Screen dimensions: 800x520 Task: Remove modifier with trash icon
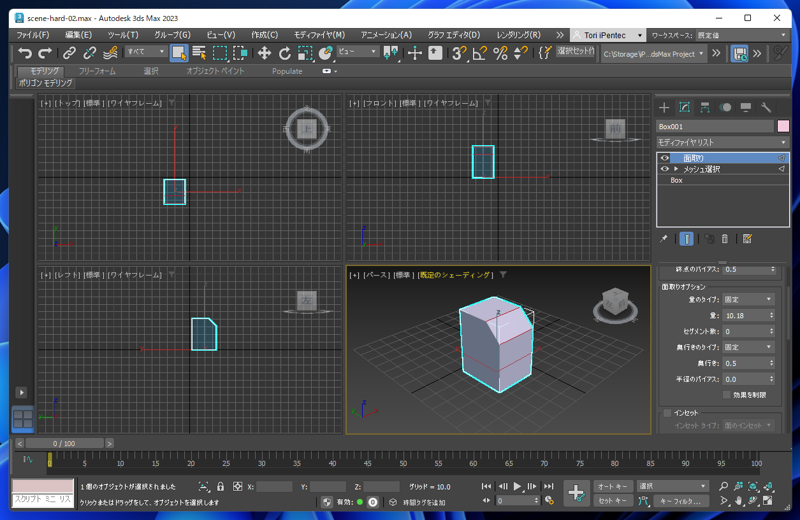(724, 238)
